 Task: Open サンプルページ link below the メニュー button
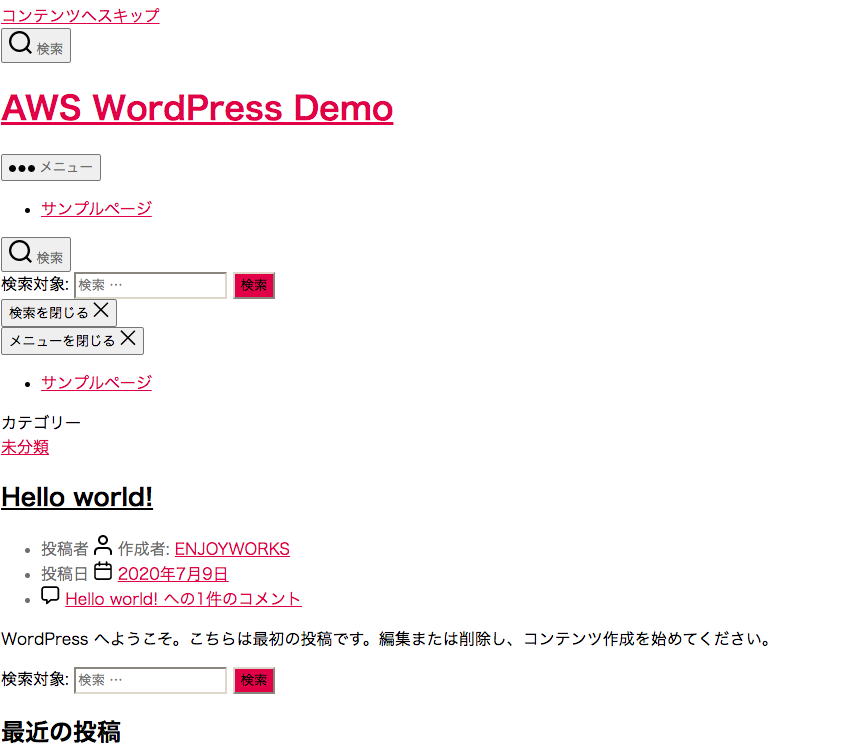coord(96,209)
